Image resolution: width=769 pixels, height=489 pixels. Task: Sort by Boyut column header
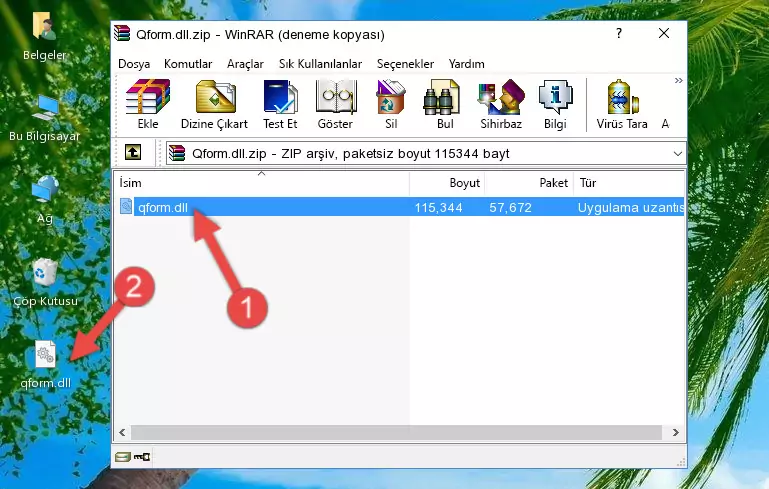(x=447, y=183)
